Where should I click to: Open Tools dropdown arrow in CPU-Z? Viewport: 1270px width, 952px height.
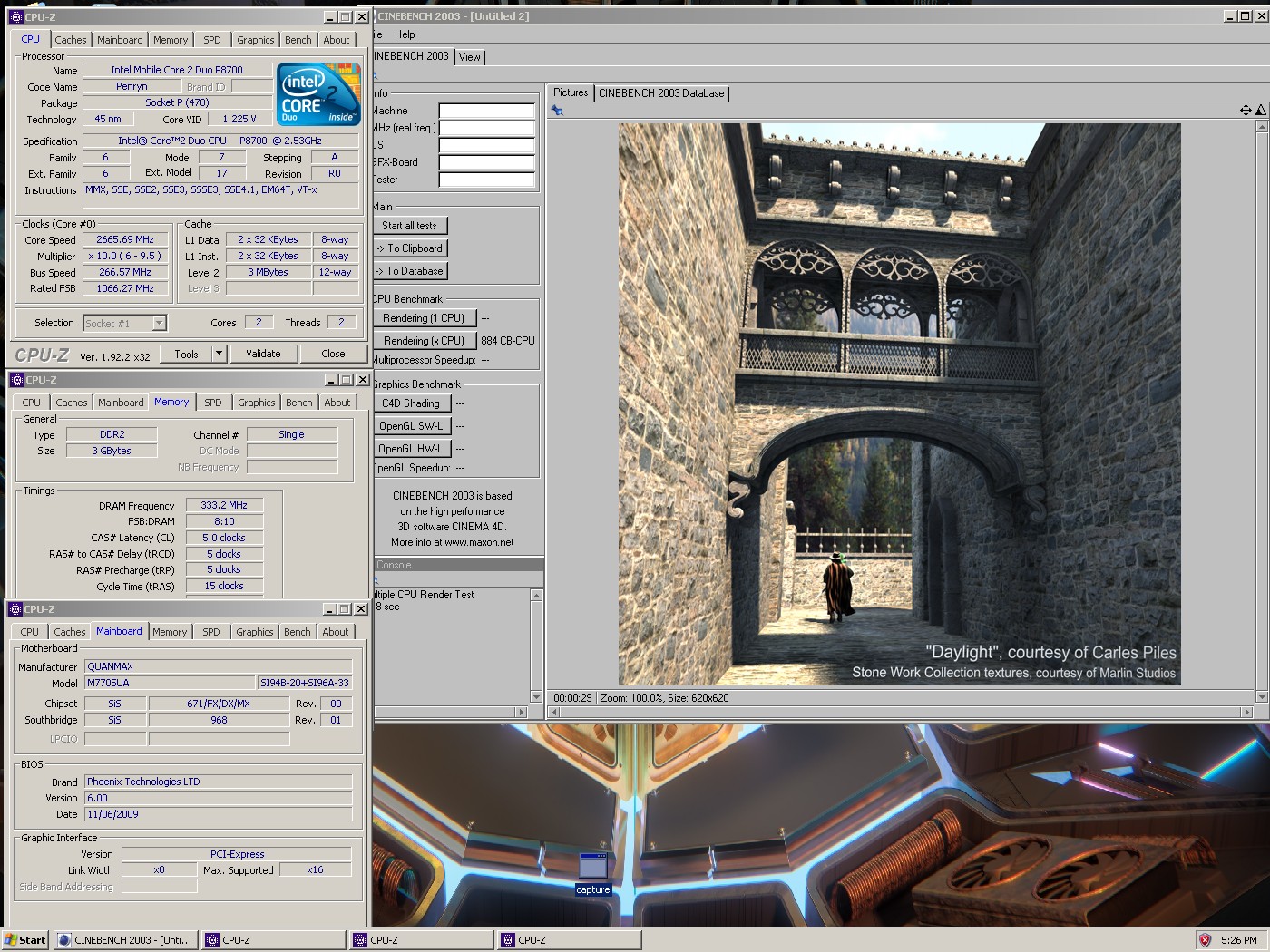coord(219,354)
